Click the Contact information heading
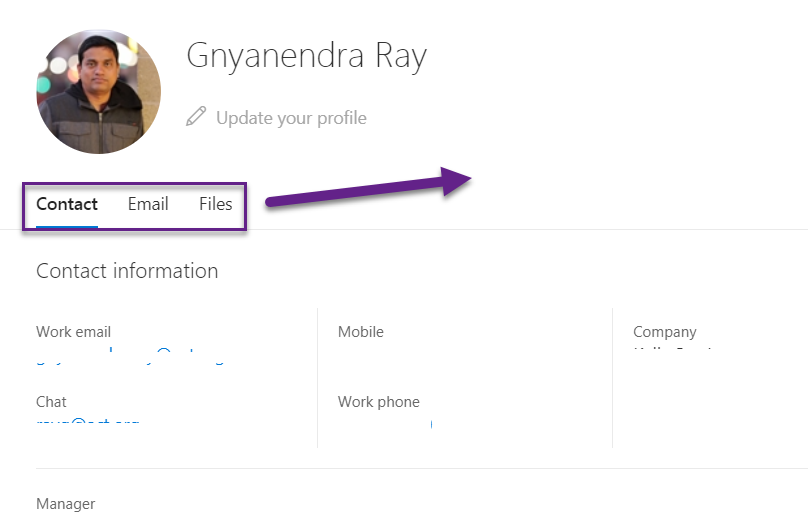This screenshot has height=518, width=808. click(127, 271)
